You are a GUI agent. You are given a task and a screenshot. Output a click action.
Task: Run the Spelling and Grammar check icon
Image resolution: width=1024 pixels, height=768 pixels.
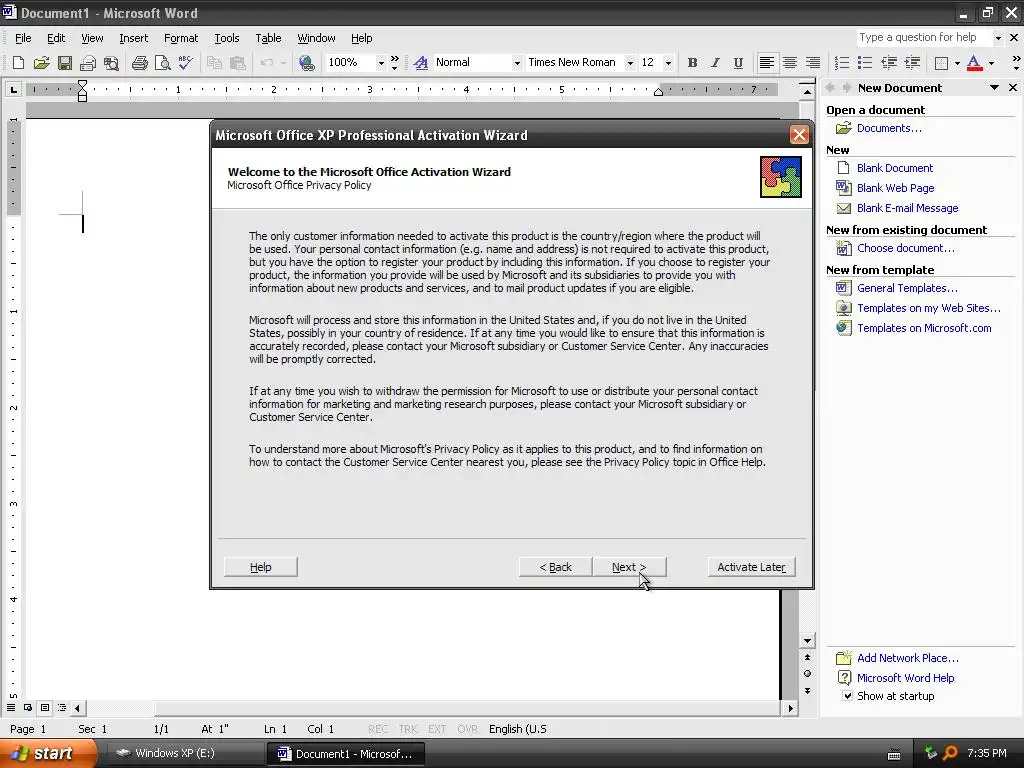pos(185,63)
